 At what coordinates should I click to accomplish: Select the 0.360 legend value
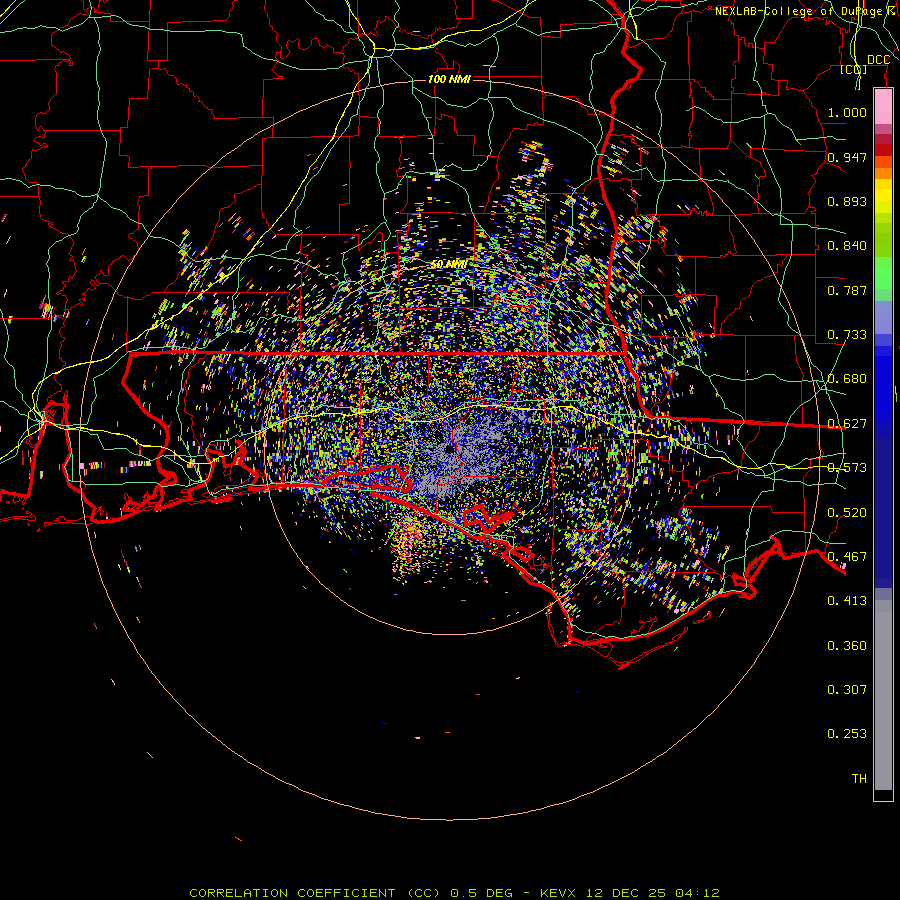847,646
